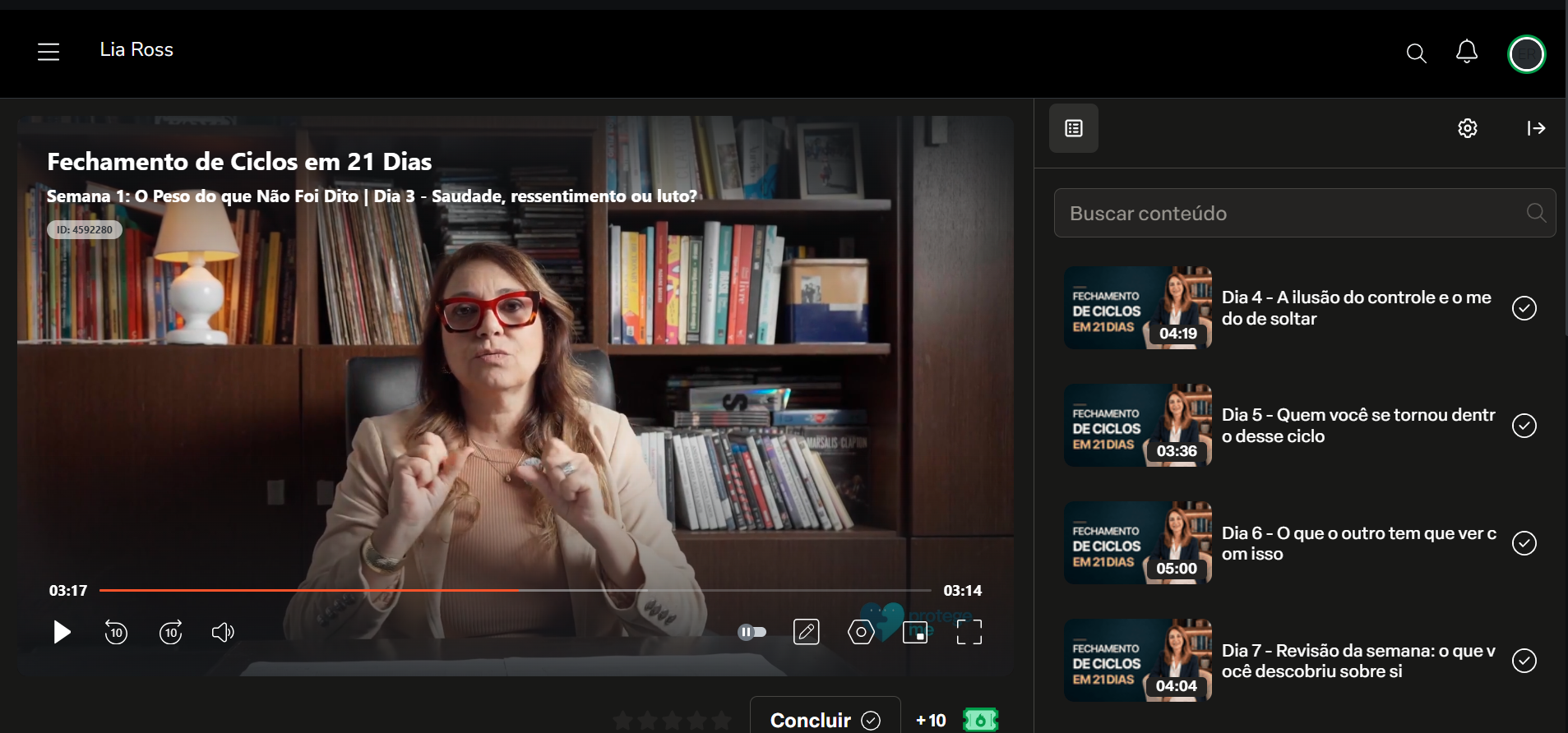The width and height of the screenshot is (1568, 733).
Task: Click the Lia Ross header title
Action: (x=136, y=50)
